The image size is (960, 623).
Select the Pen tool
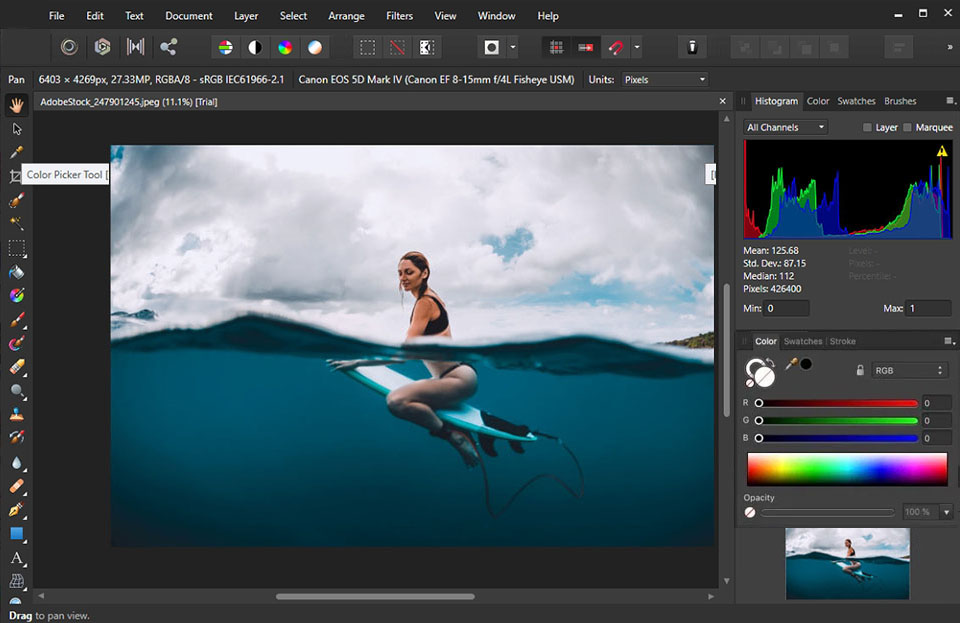click(x=17, y=510)
